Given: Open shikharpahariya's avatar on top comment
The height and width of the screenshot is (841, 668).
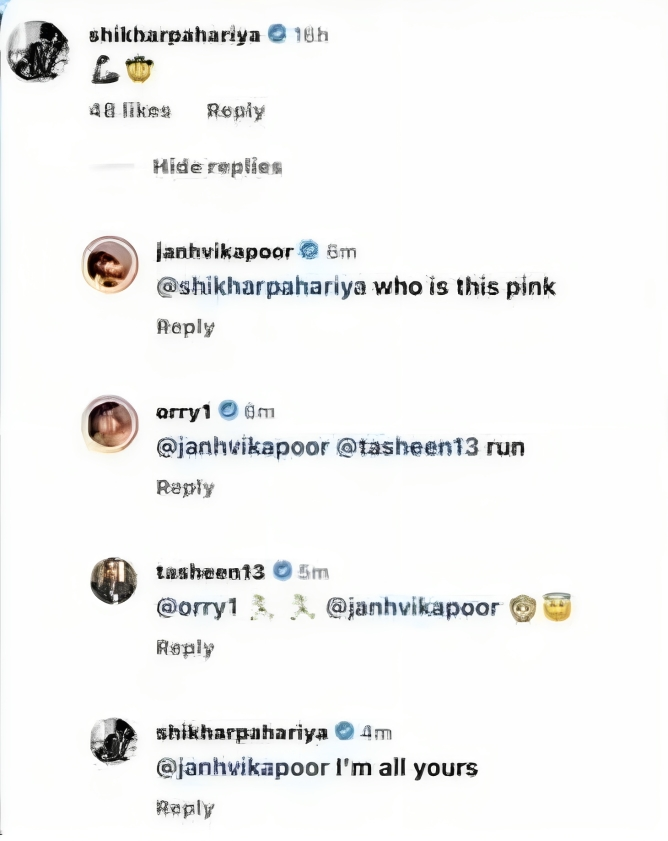Looking at the screenshot, I should [x=38, y=51].
